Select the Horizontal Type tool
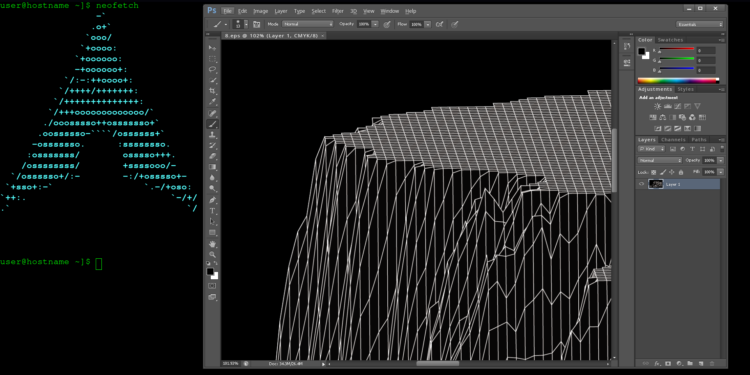This screenshot has width=750, height=375. 212,211
